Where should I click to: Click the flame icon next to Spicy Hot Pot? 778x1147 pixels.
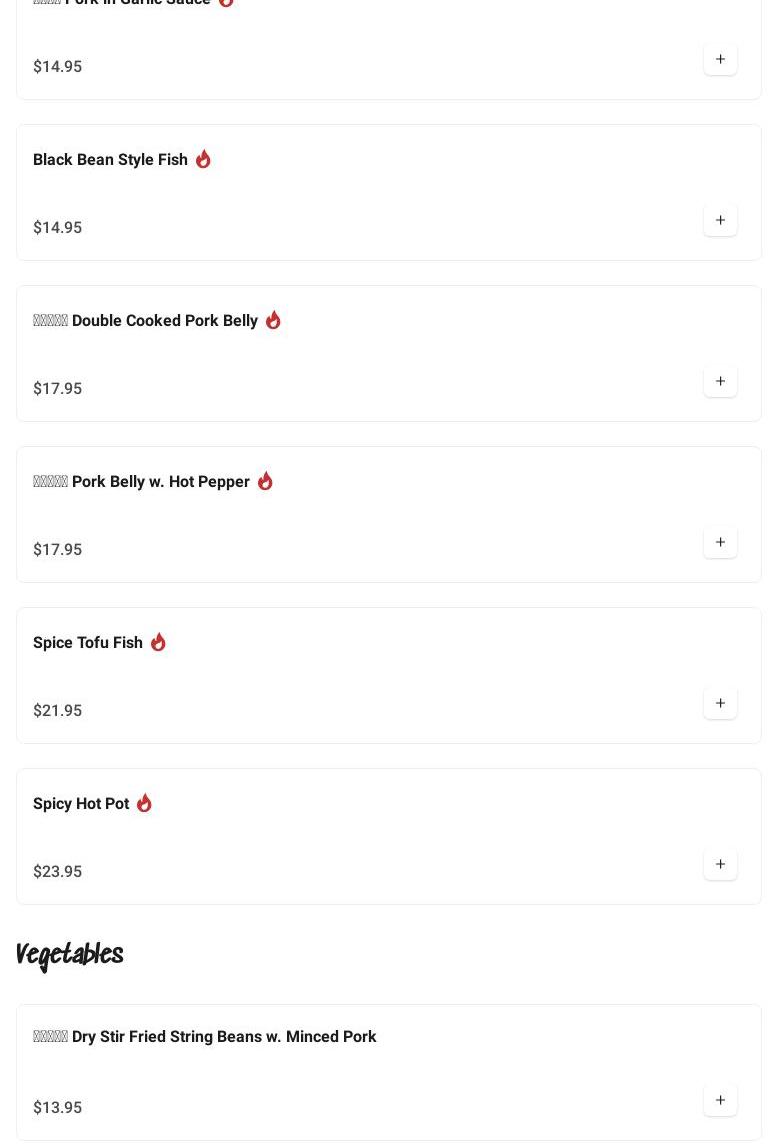(x=144, y=803)
